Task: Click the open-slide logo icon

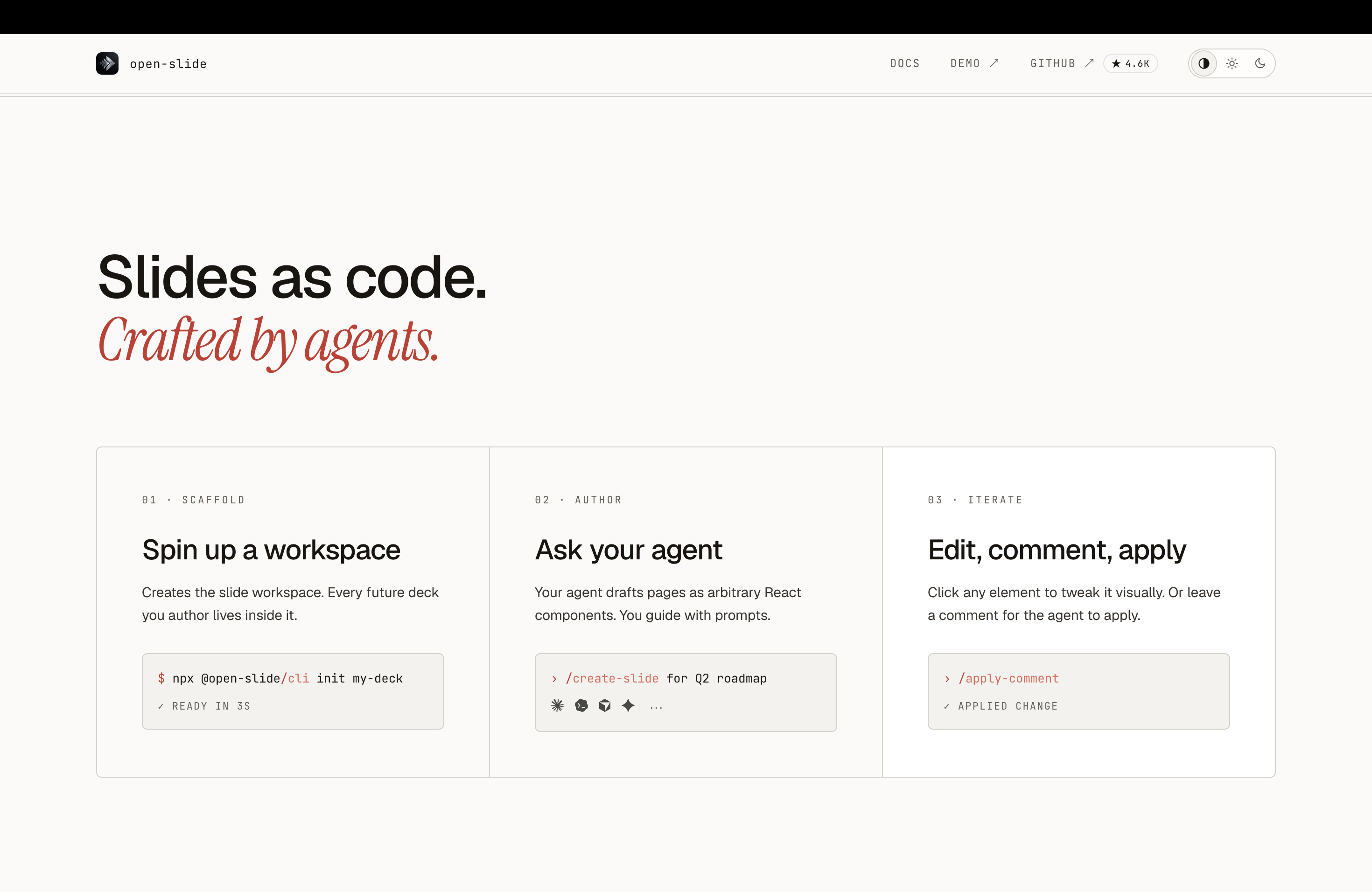Action: click(107, 63)
